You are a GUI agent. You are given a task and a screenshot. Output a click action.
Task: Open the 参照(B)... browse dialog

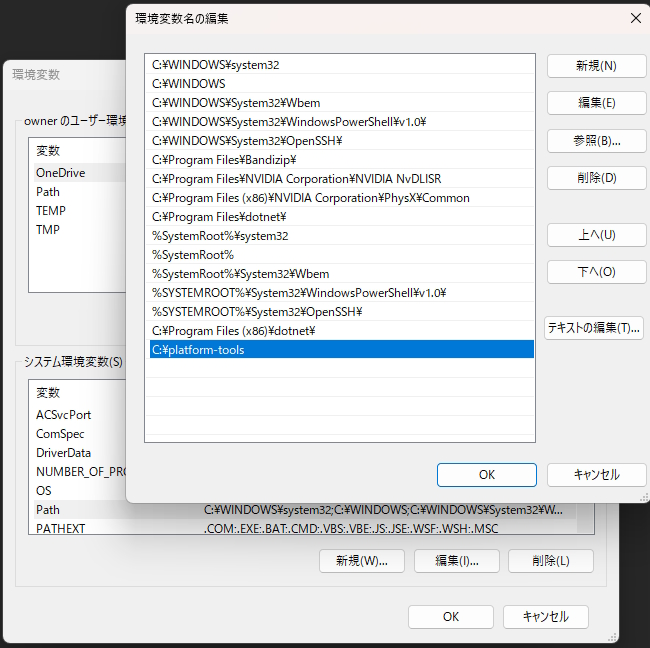[597, 141]
